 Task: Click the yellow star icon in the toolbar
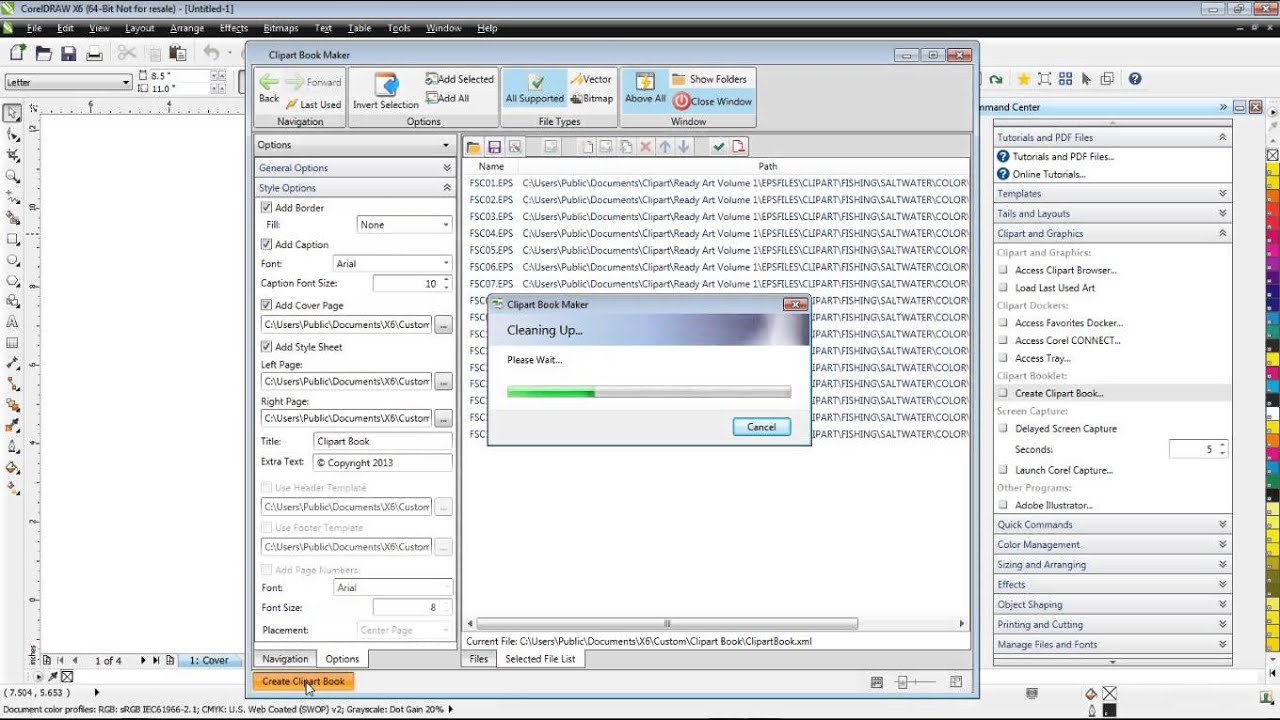[1023, 79]
